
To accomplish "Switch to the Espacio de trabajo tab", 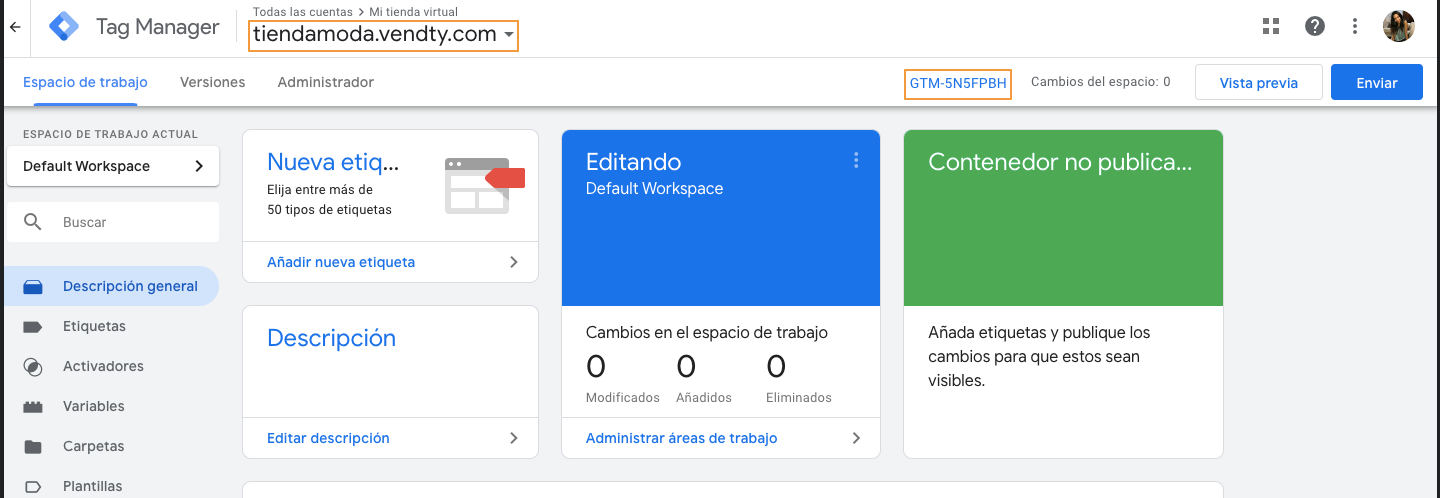I will tap(85, 82).
